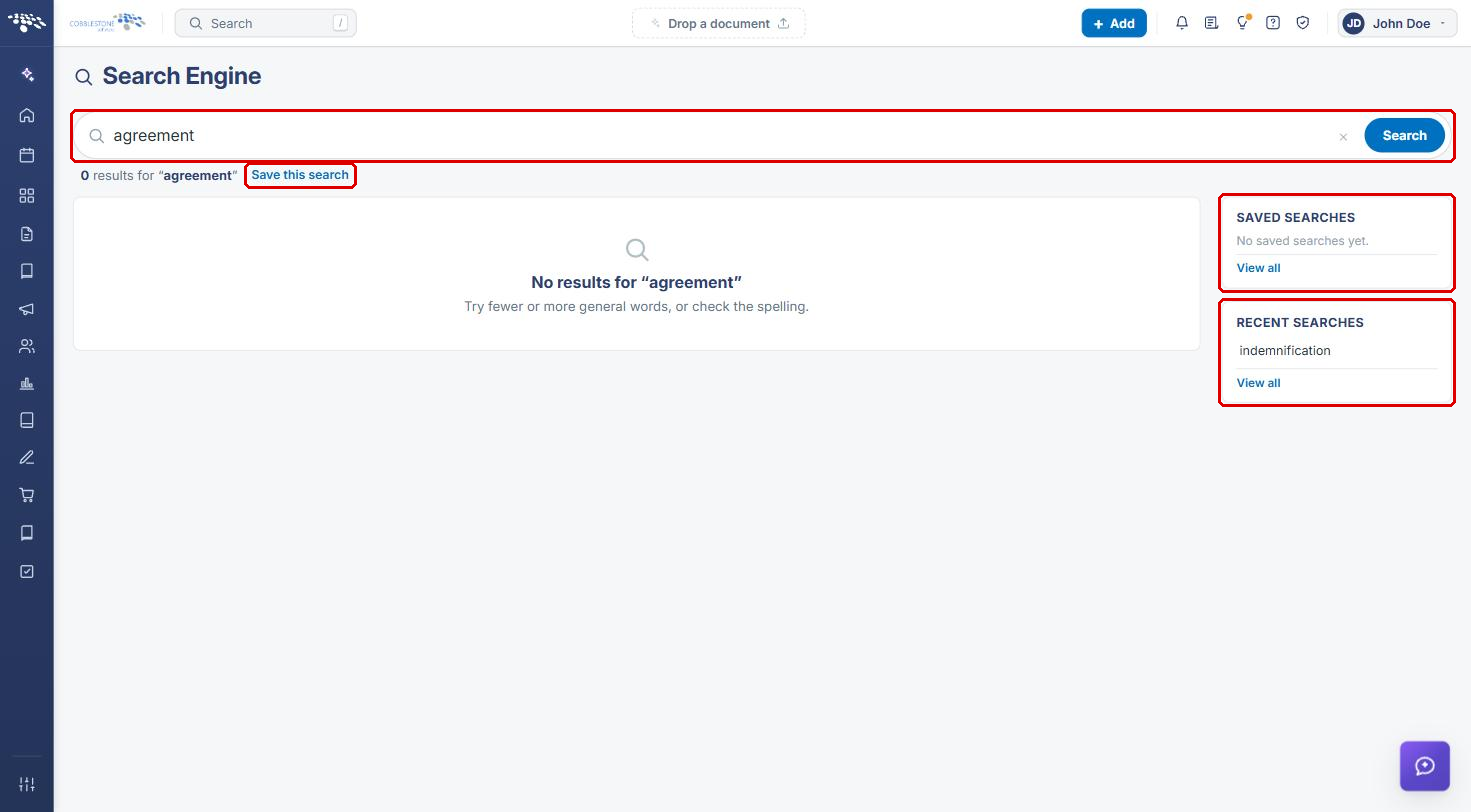Screen dimensions: 1471x812
Task: Click the blue Search button
Action: [x=1404, y=135]
